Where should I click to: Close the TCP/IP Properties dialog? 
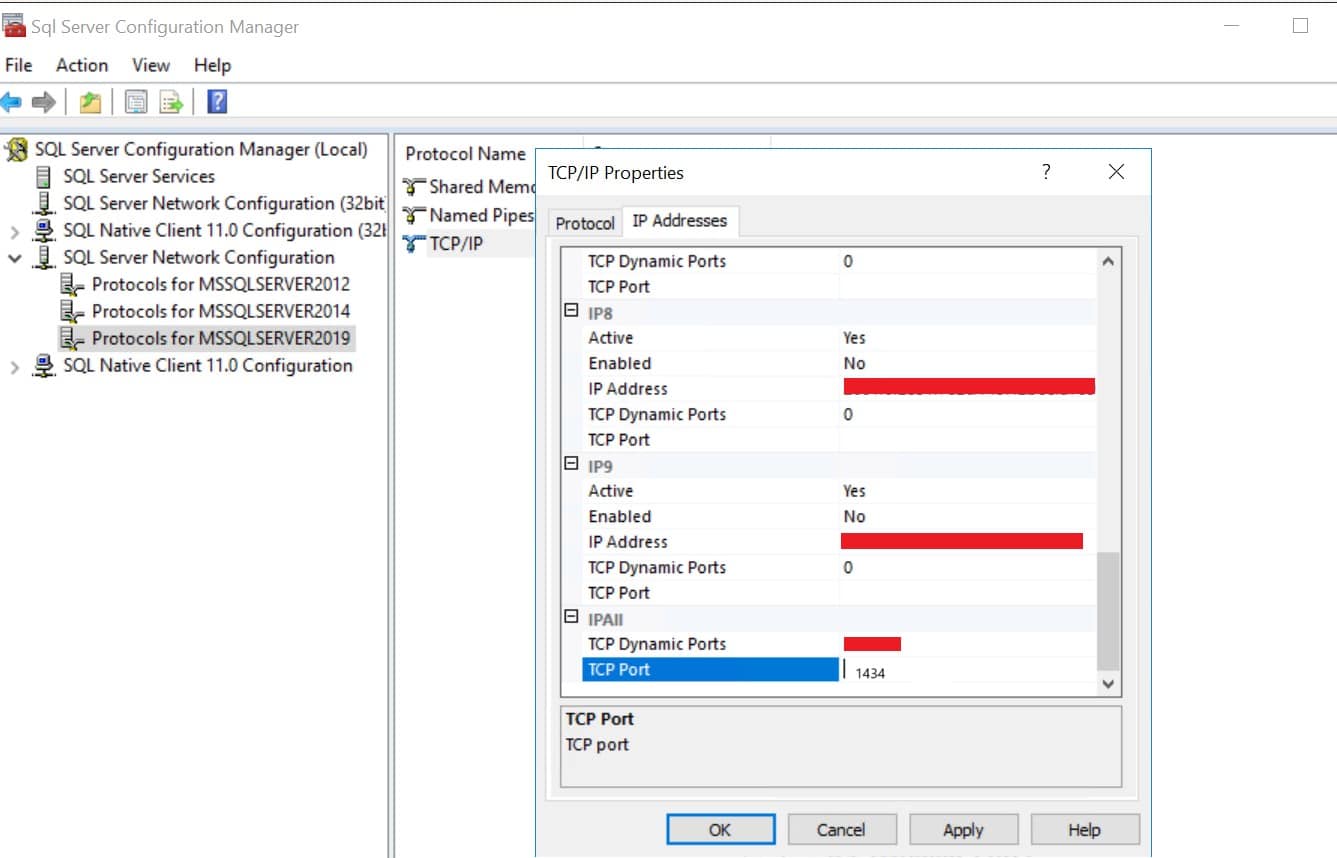pos(1117,172)
